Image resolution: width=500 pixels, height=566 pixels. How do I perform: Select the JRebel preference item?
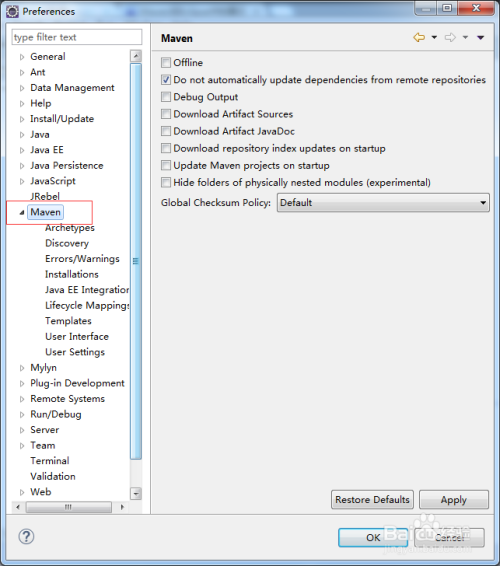(x=45, y=196)
